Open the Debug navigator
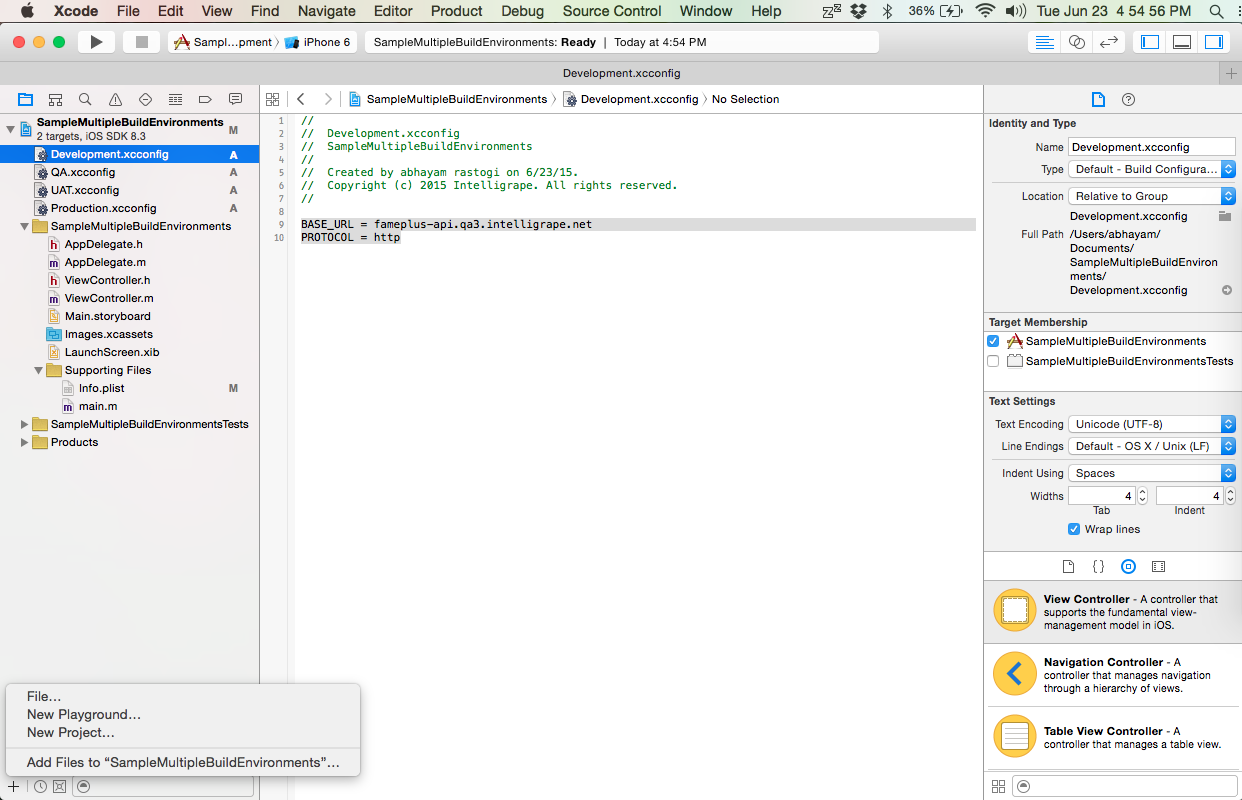 [176, 99]
